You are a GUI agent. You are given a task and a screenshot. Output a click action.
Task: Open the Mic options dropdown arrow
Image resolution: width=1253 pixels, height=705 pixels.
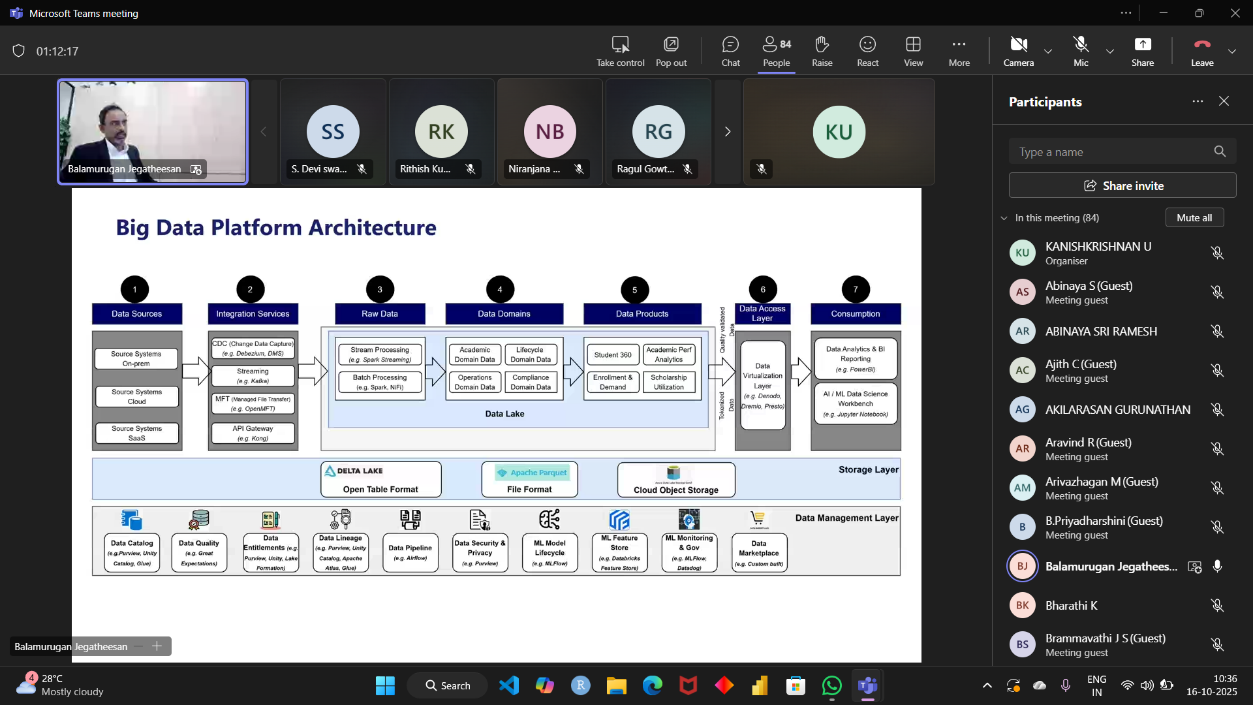(x=1109, y=51)
